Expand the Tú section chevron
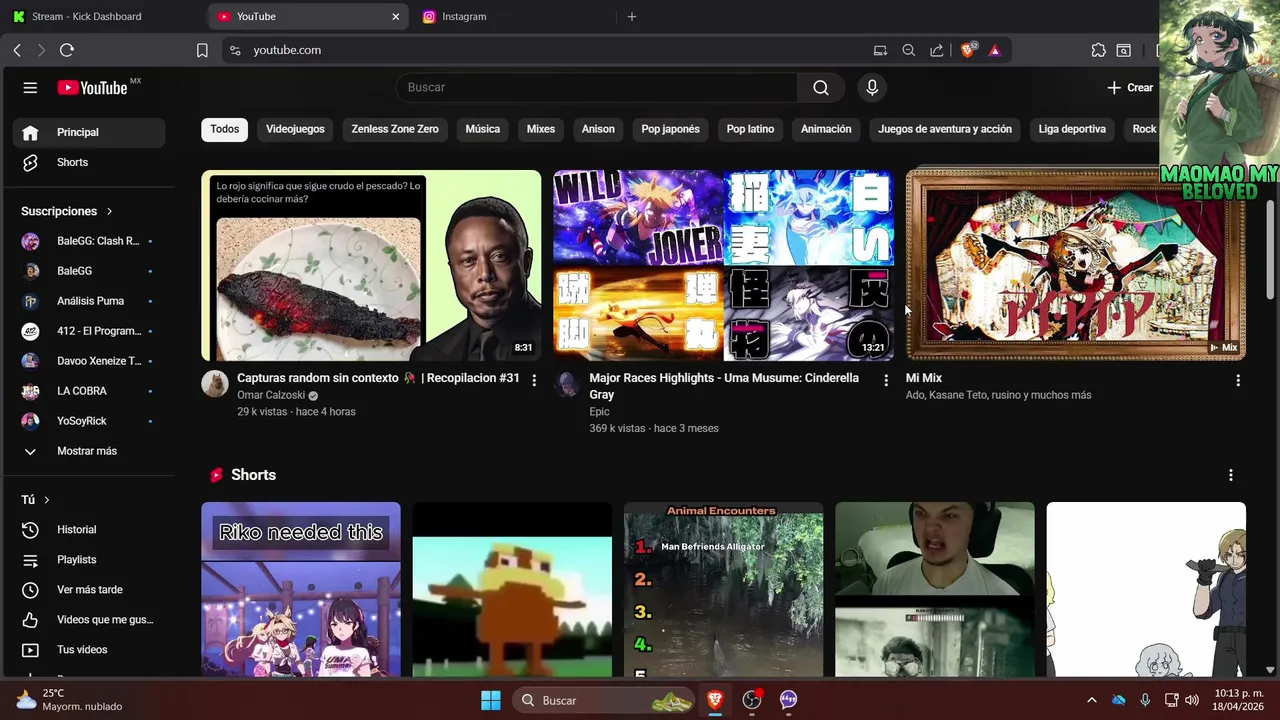This screenshot has width=1280, height=720. pos(46,500)
